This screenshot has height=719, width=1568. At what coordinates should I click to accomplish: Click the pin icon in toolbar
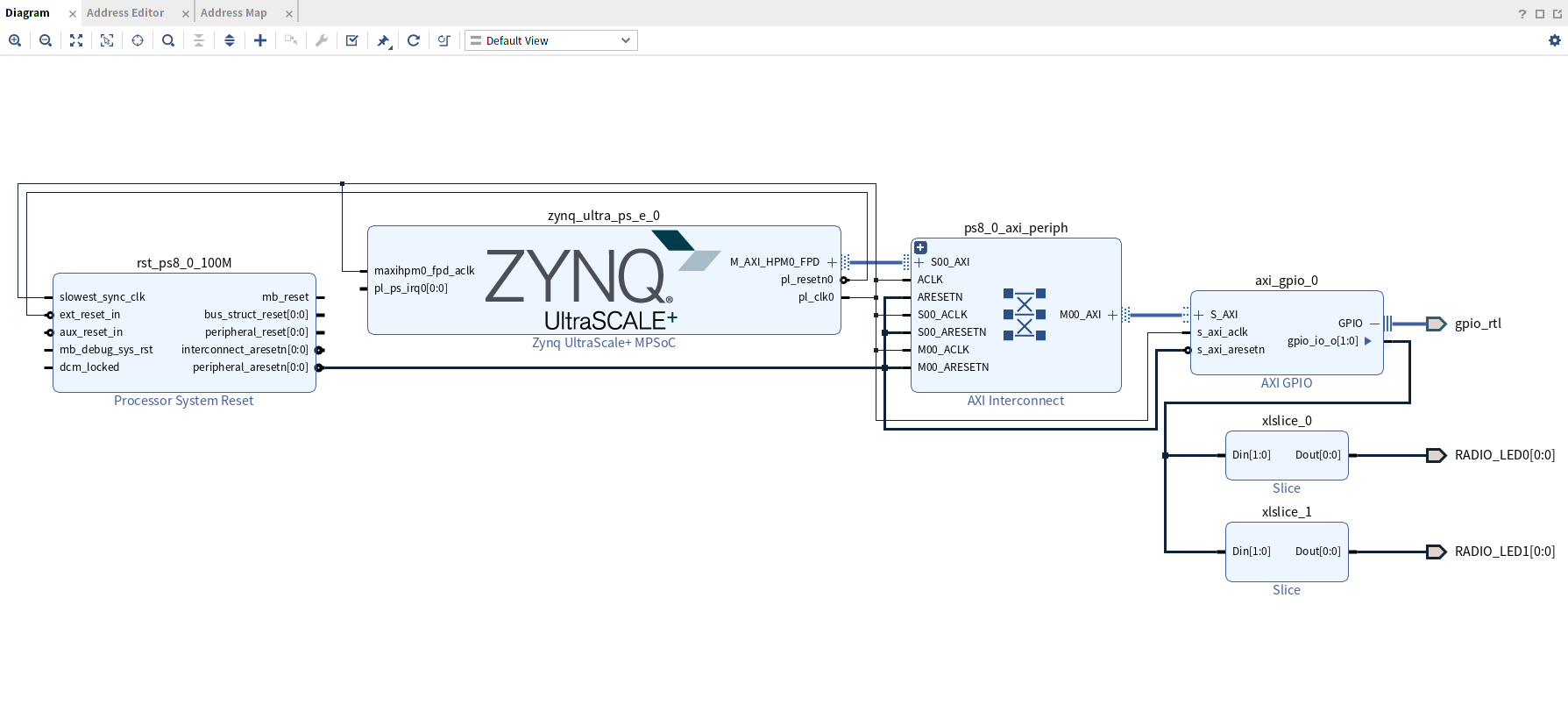(383, 40)
